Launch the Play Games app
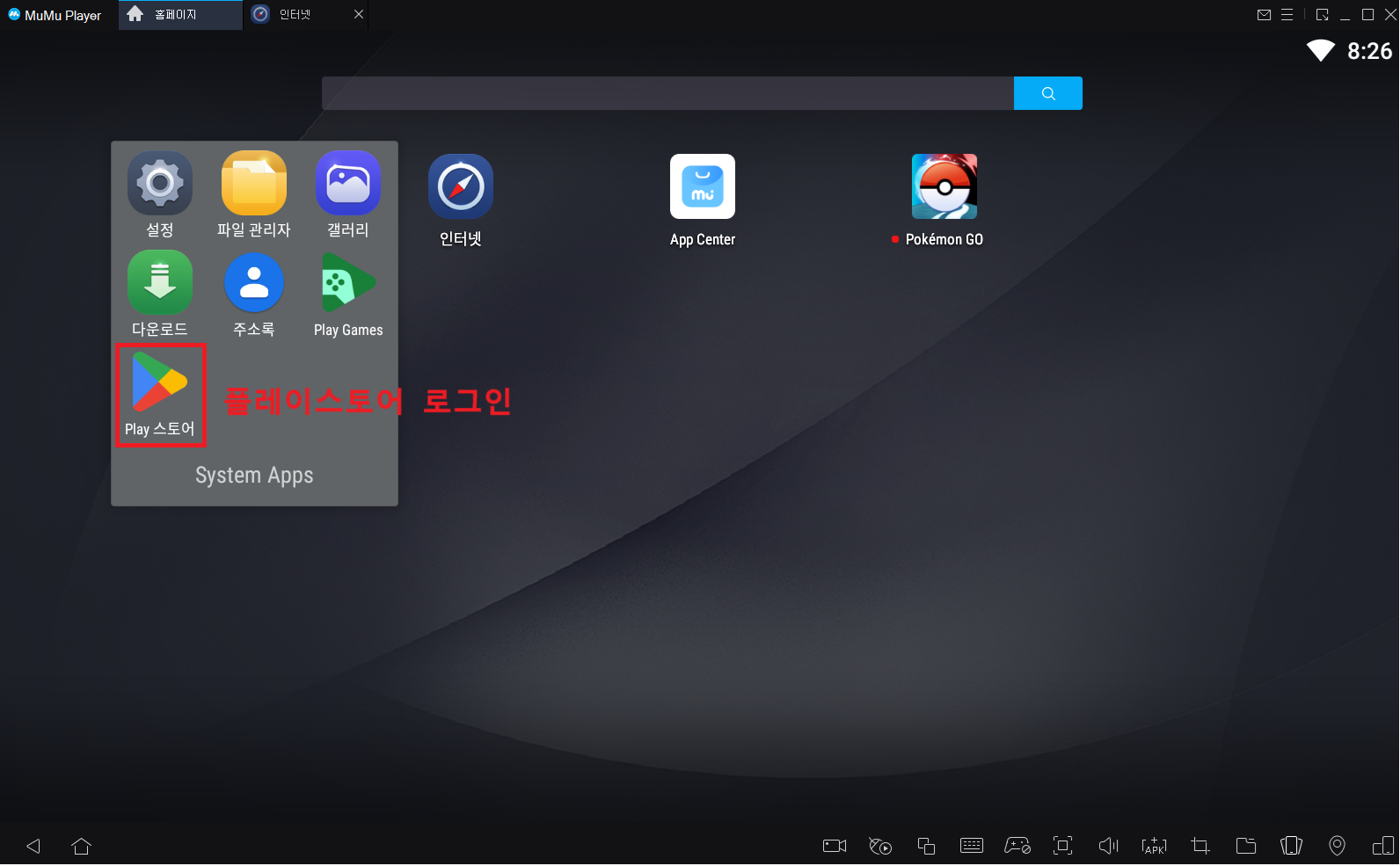Screen dimensions: 1400x866 tap(348, 283)
